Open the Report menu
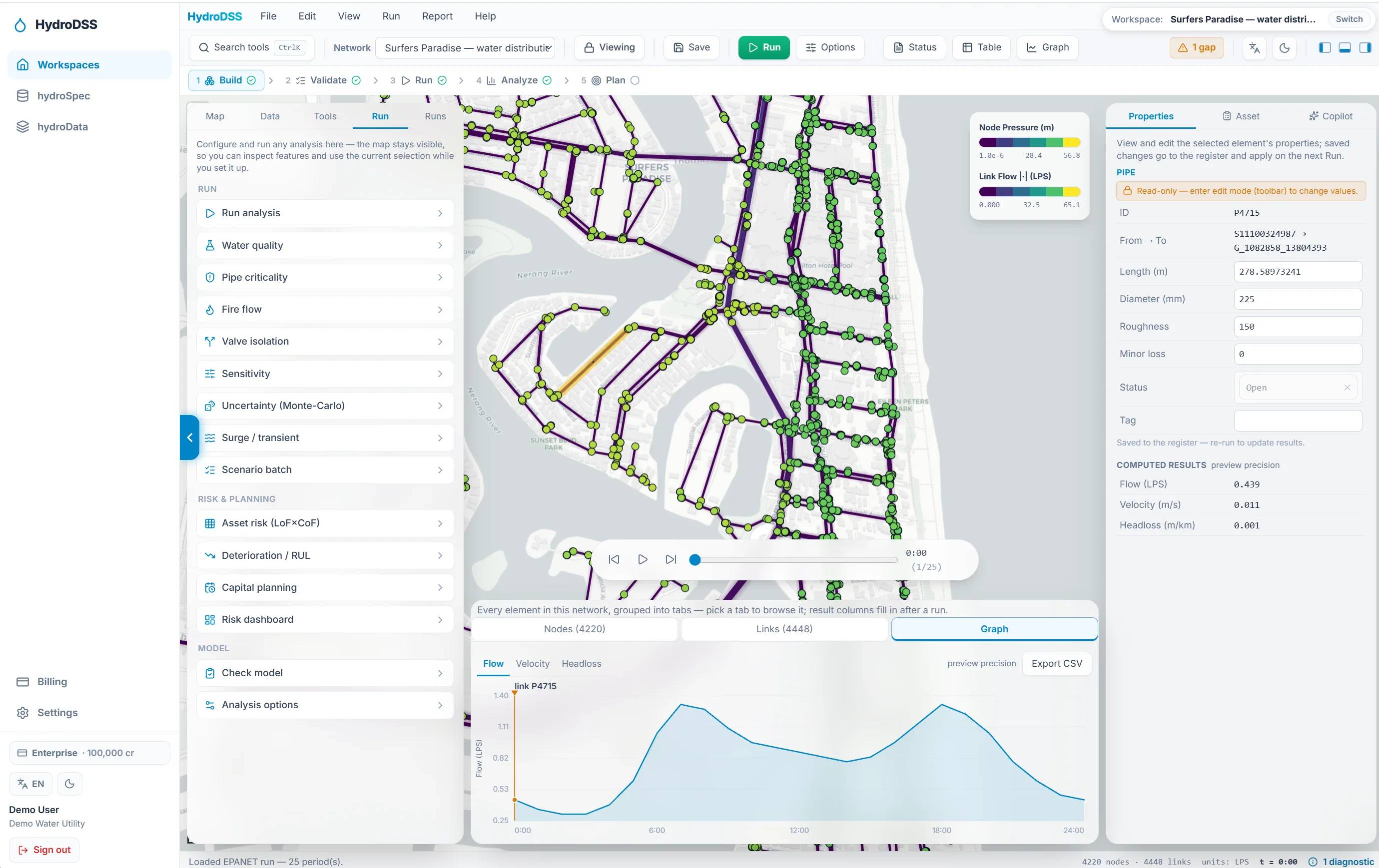1379x868 pixels. (437, 16)
